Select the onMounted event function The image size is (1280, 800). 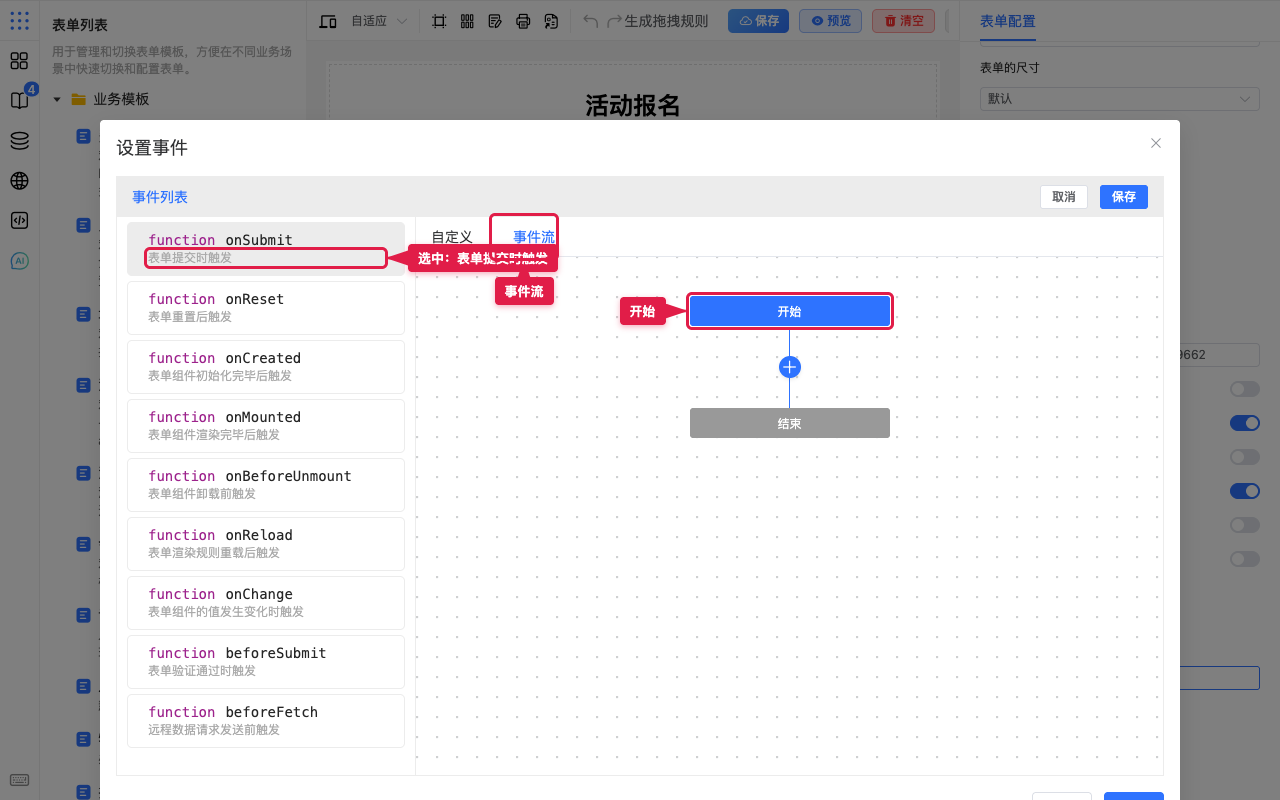(x=266, y=425)
